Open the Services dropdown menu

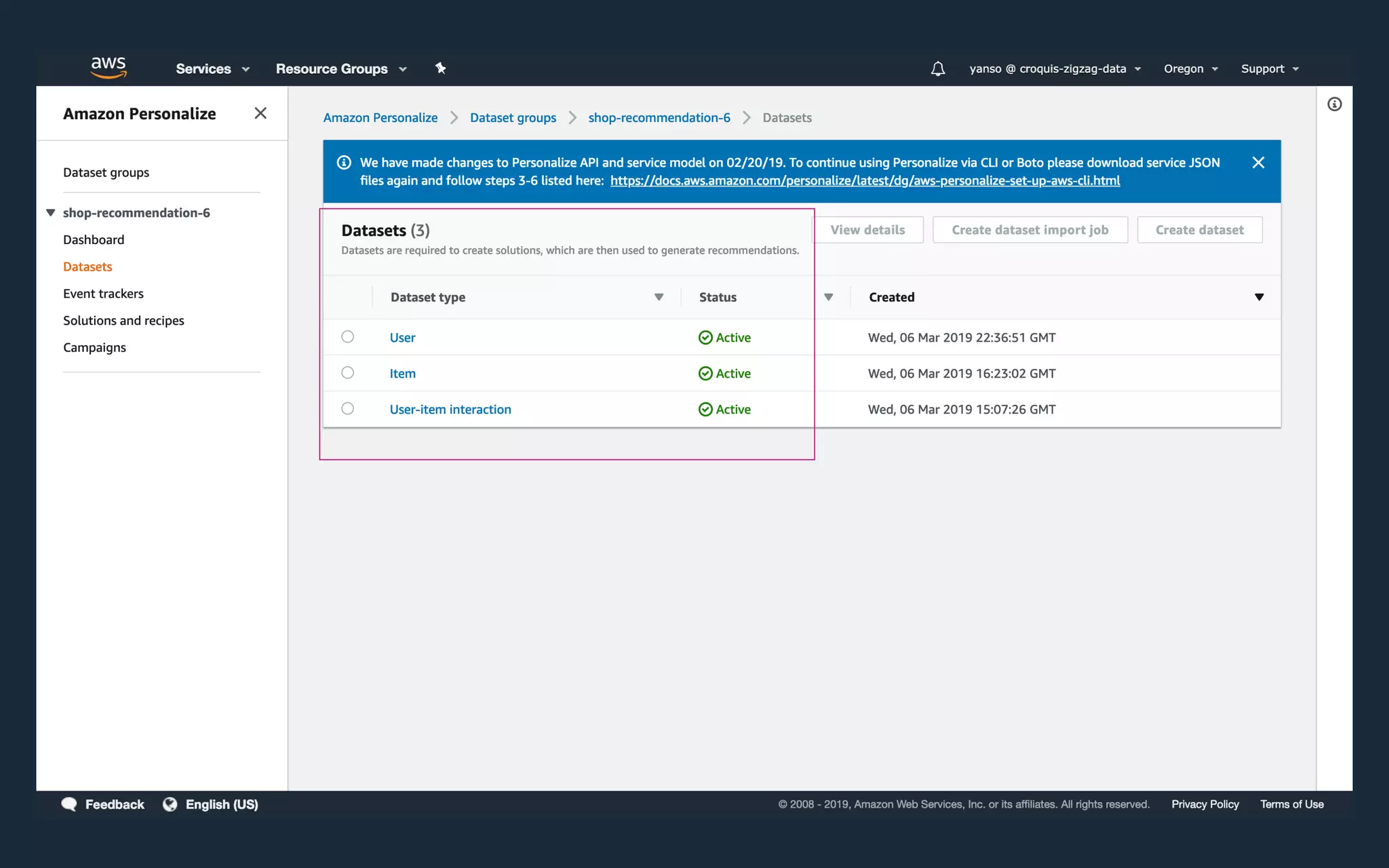click(212, 68)
